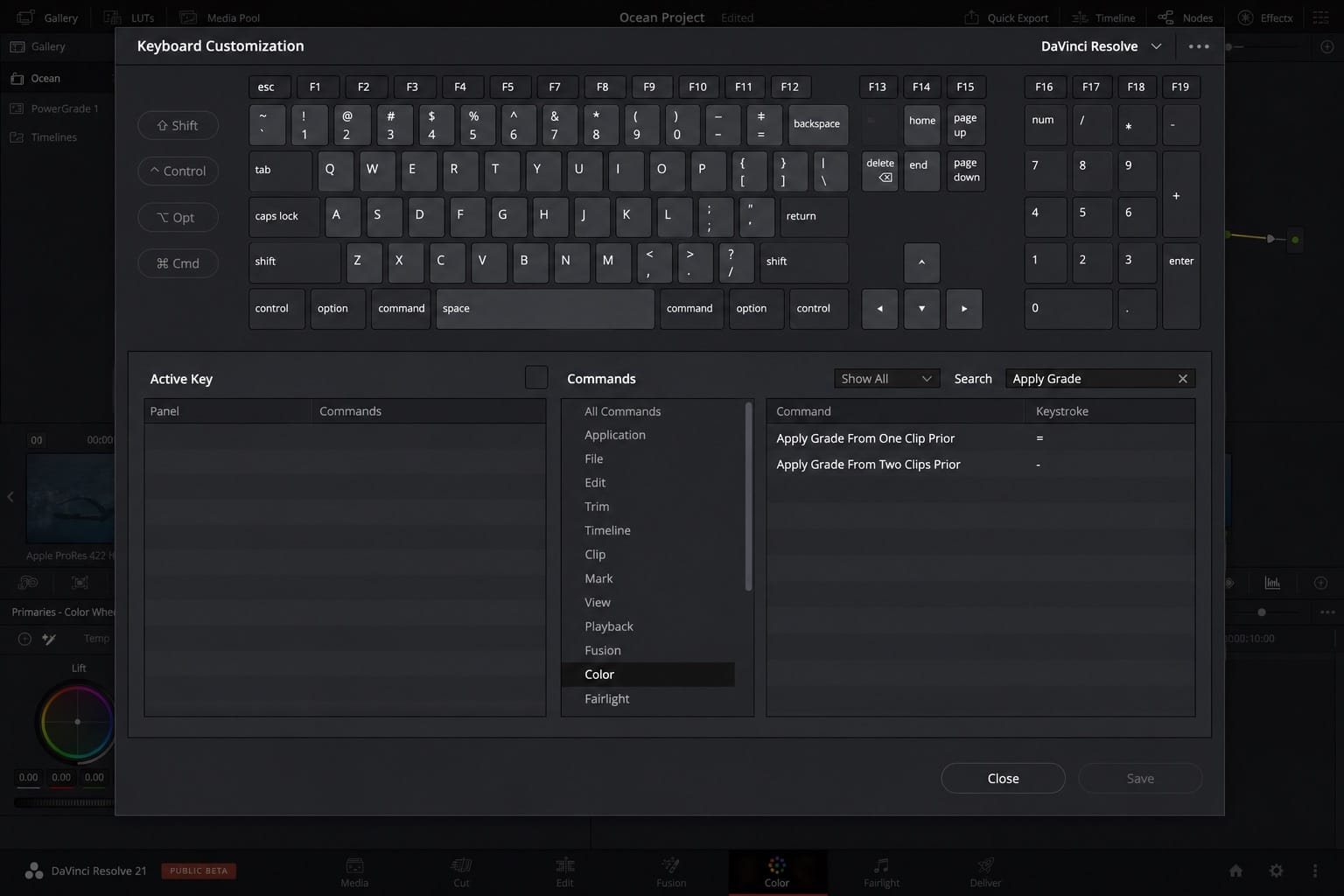Clear the Apply Grade search text
The width and height of the screenshot is (1344, 896).
[x=1183, y=379]
